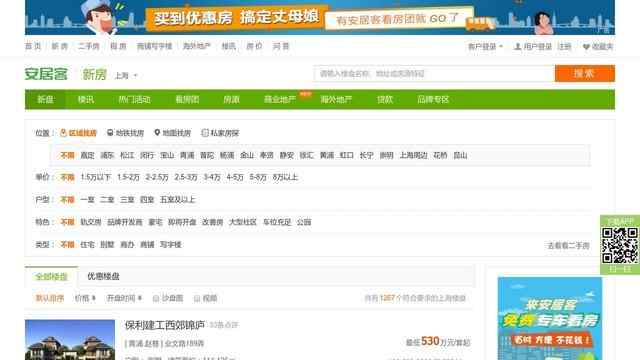Click the 去看看二手房 link
Screen dimensions: 640x360
(x=568, y=245)
